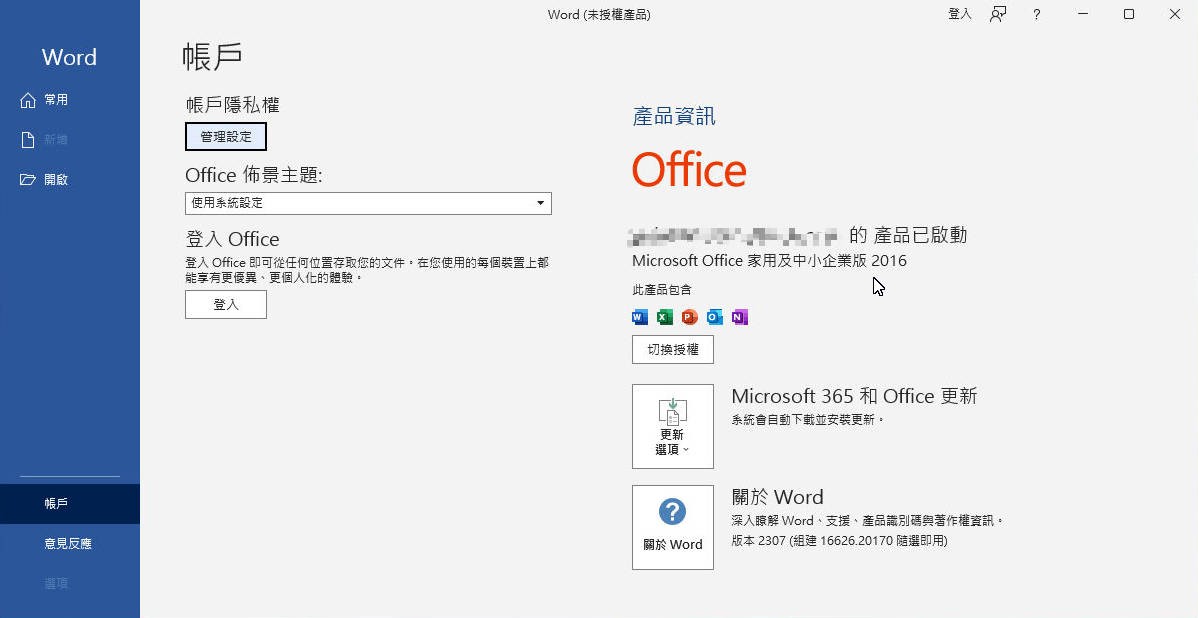Screen dimensions: 1198x618
Task: Click the PowerPoint app icon under 此產品包含
Action: (x=690, y=317)
